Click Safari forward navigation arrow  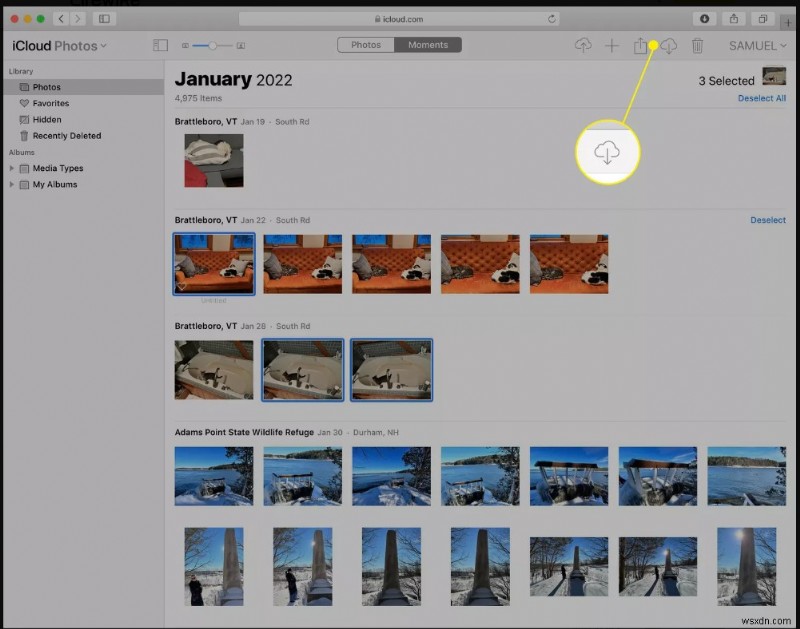pyautogui.click(x=78, y=19)
